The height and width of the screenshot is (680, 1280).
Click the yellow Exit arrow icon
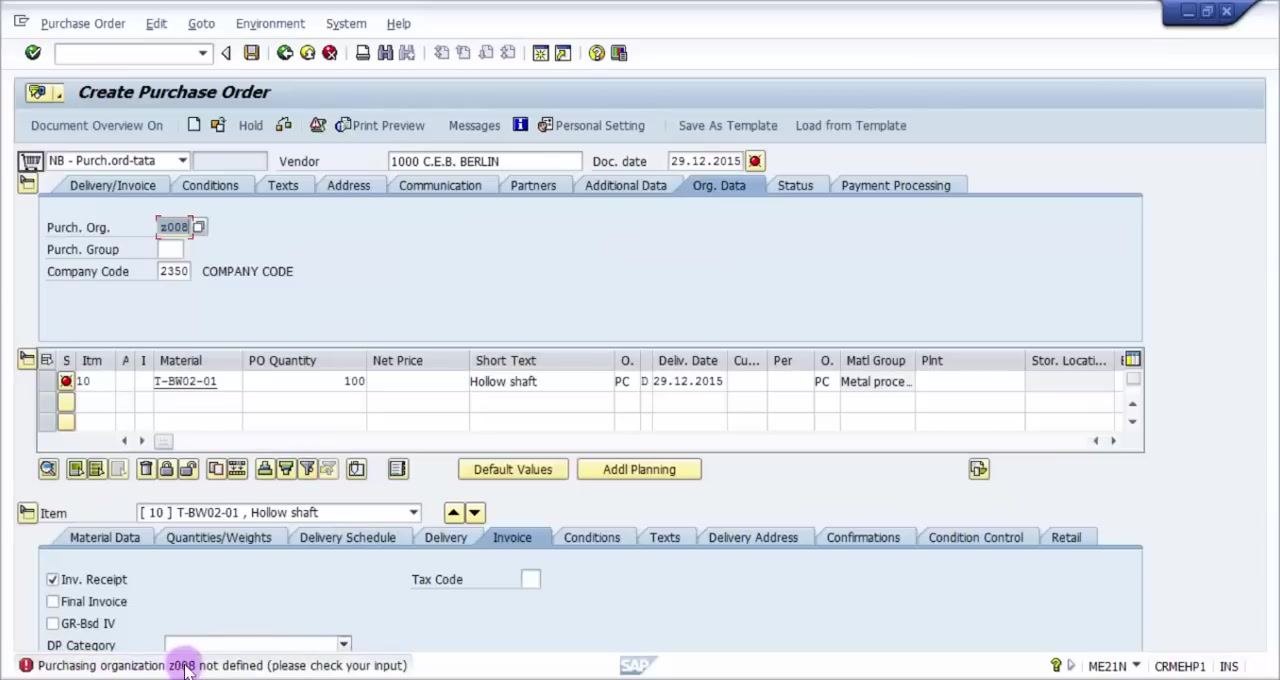click(307, 53)
